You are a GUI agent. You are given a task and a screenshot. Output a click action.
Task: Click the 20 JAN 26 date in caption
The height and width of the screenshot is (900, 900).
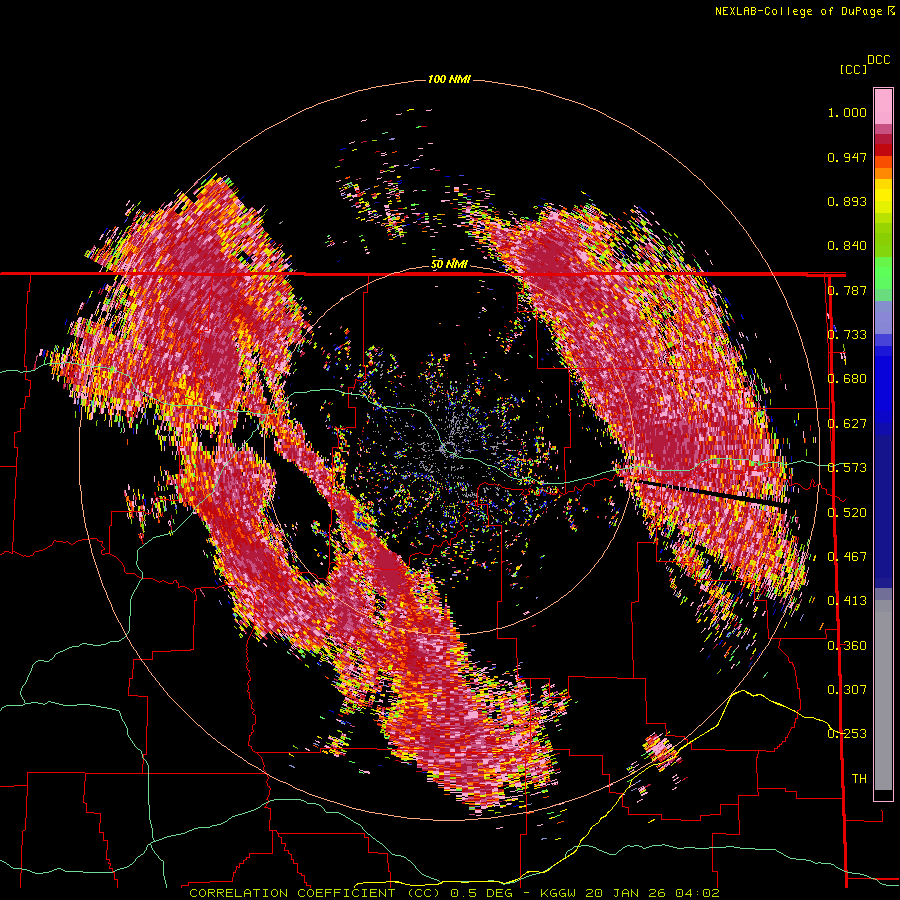coord(624,893)
